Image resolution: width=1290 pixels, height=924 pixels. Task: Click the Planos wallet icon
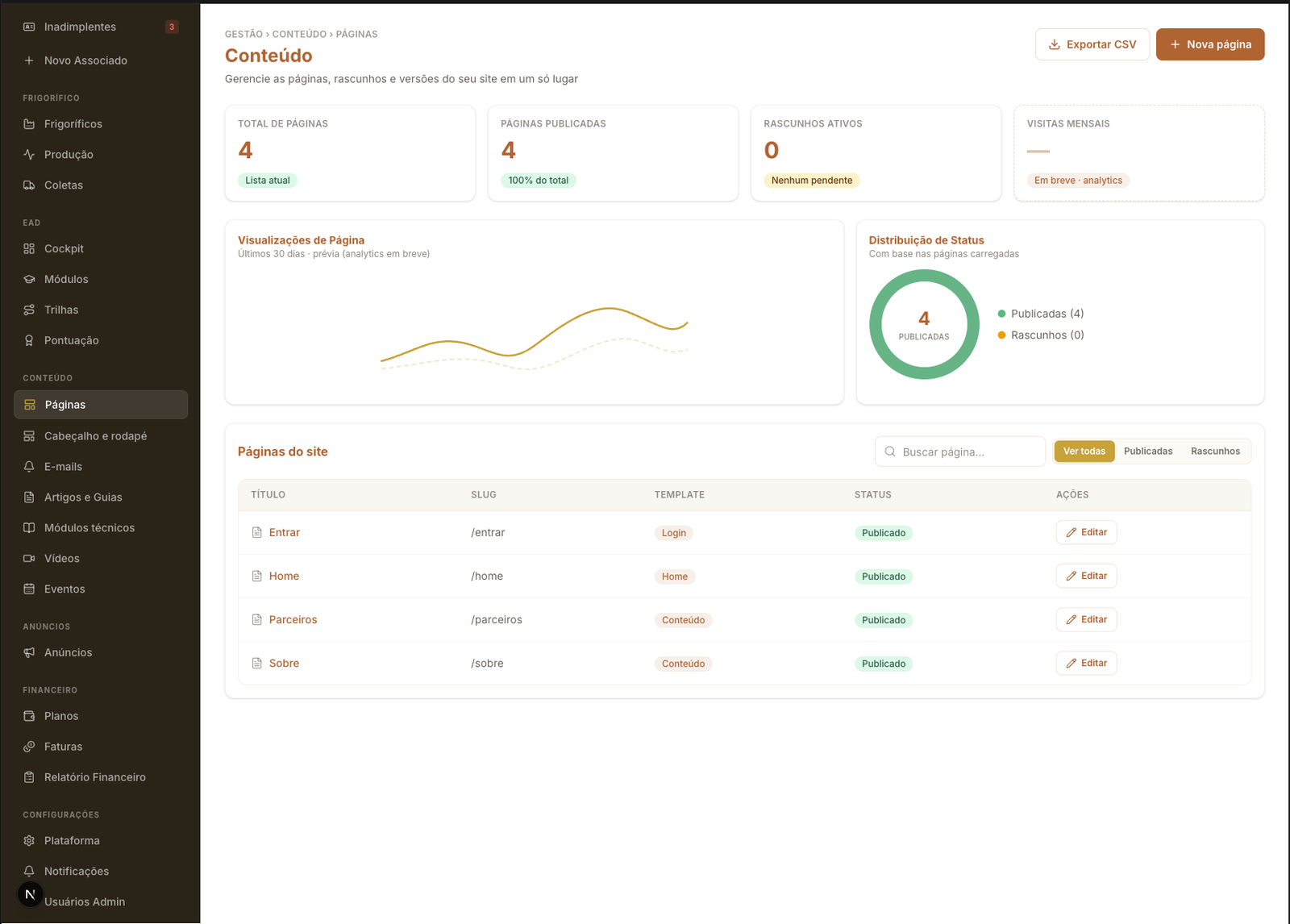pyautogui.click(x=29, y=717)
